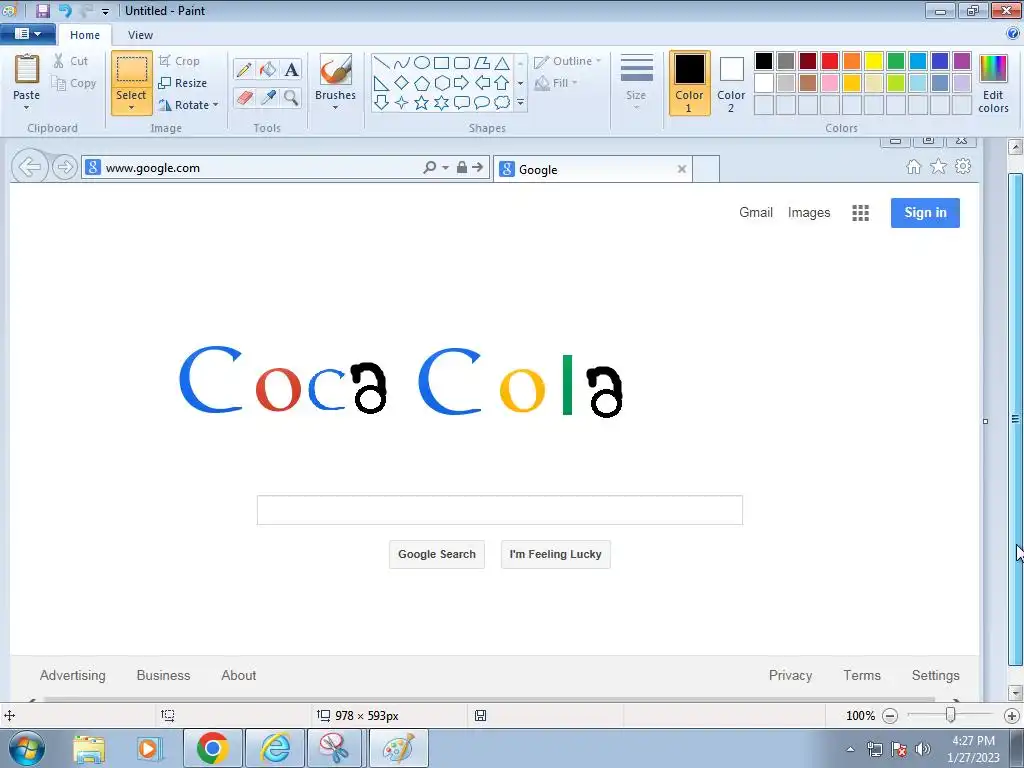Pick the red color swatch
The width and height of the screenshot is (1024, 768).
830,61
